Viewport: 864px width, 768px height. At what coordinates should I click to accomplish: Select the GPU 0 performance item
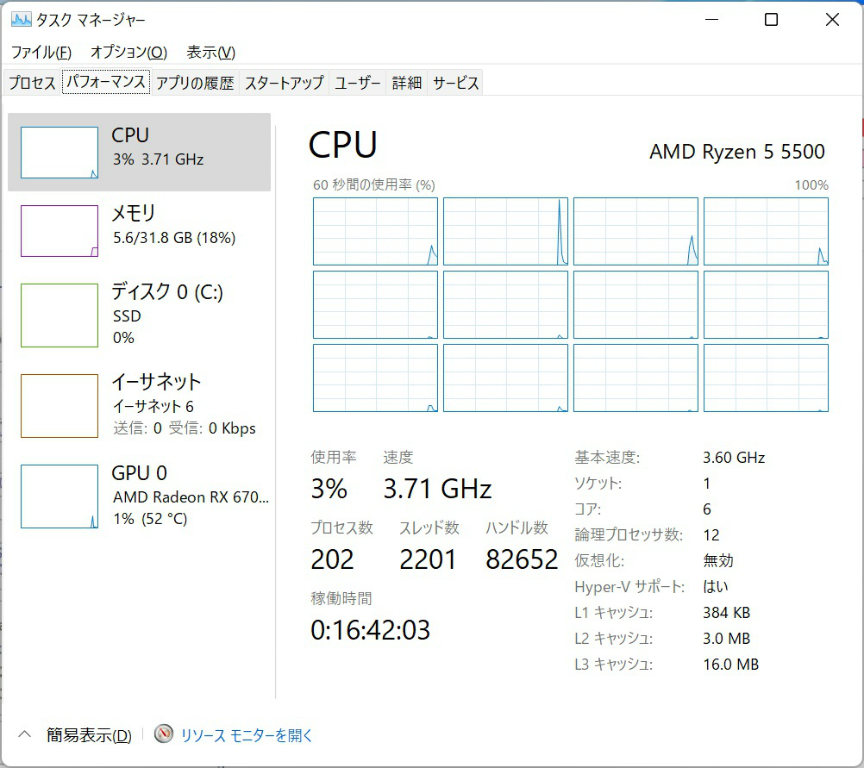140,495
